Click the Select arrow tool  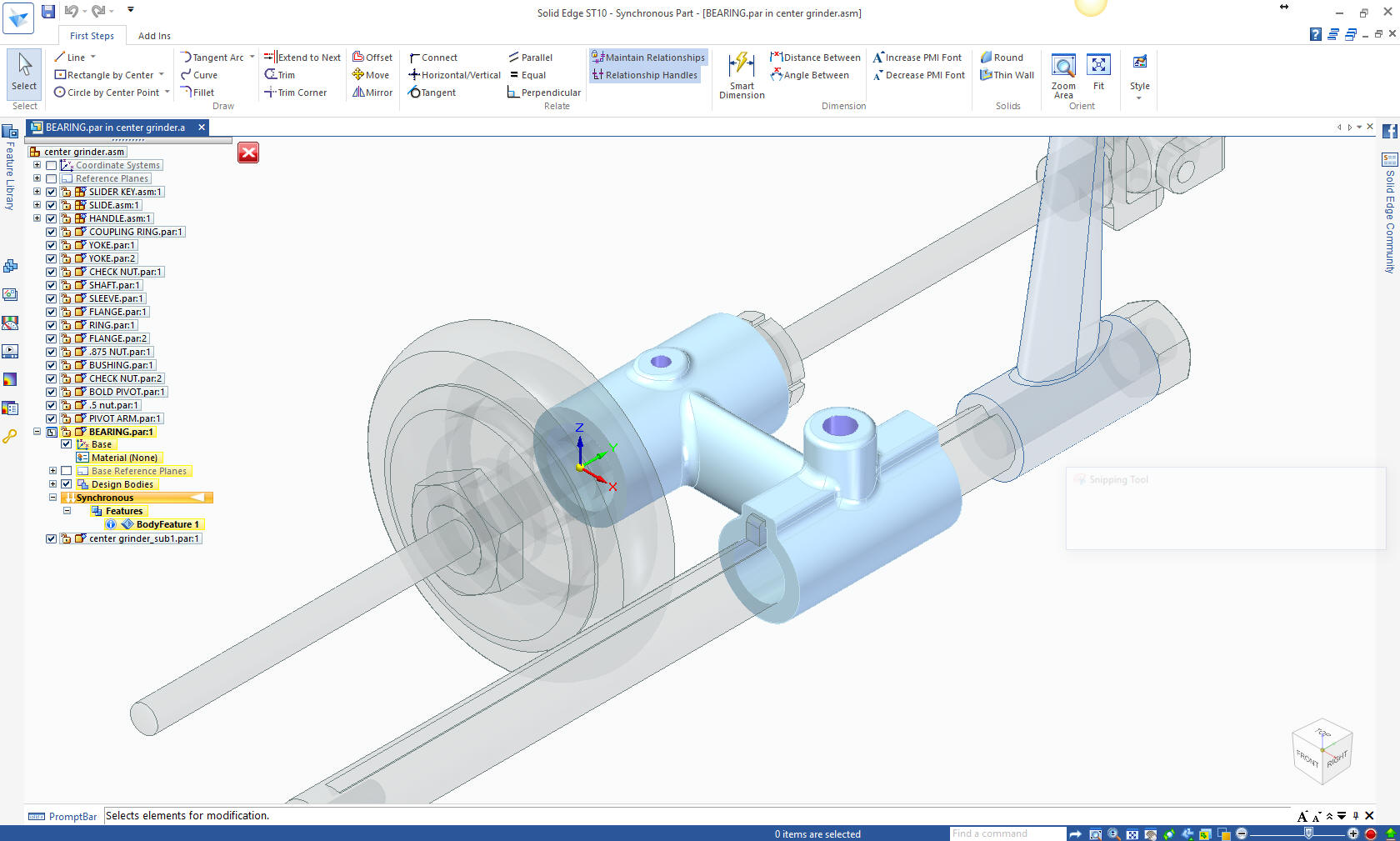click(24, 73)
